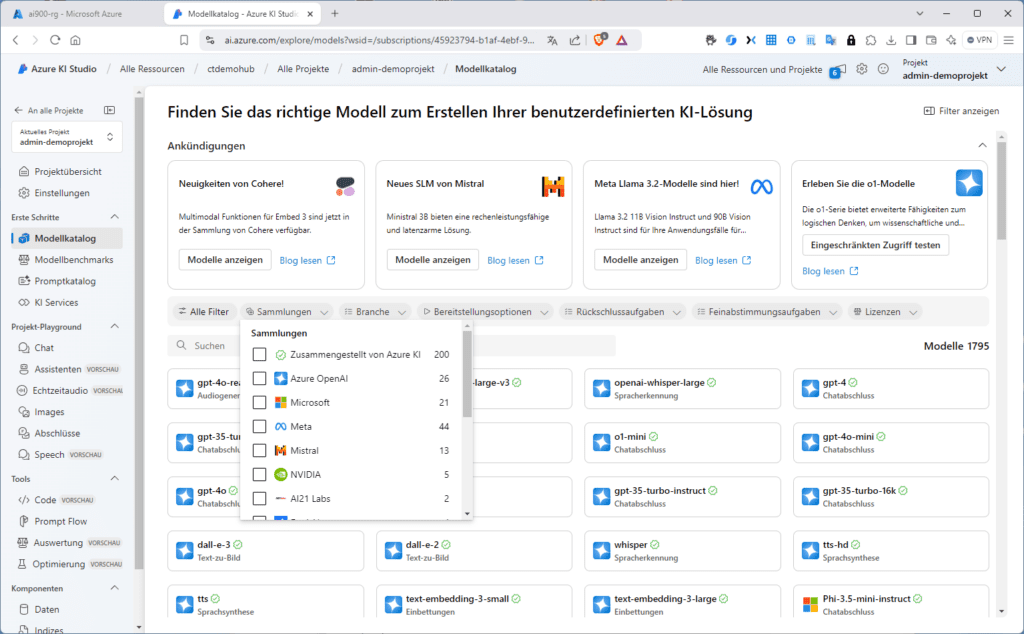Image resolution: width=1024 pixels, height=634 pixels.
Task: Check Meta collection checkbox
Action: click(259, 427)
